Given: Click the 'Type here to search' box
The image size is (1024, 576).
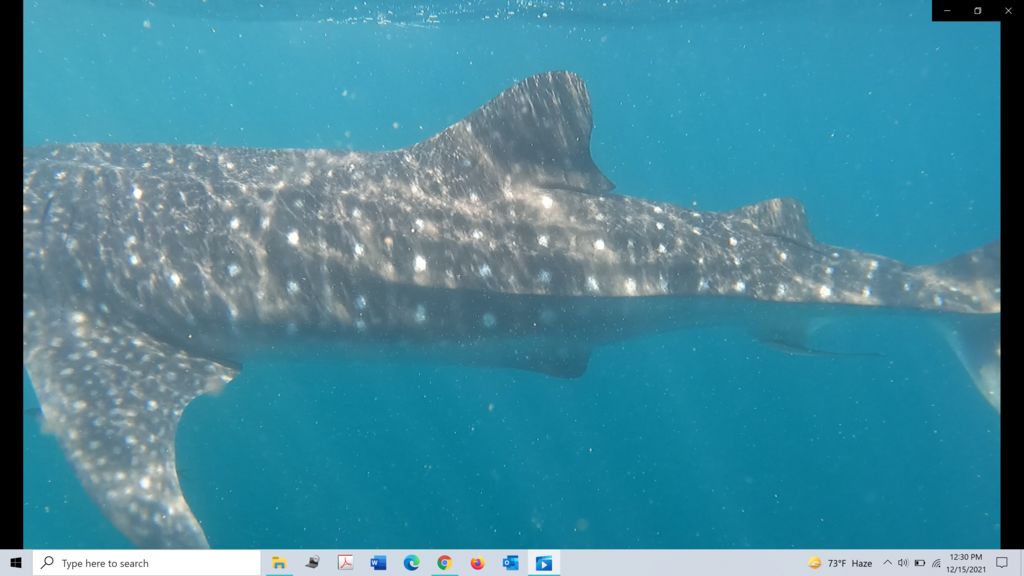Looking at the screenshot, I should click(x=146, y=563).
